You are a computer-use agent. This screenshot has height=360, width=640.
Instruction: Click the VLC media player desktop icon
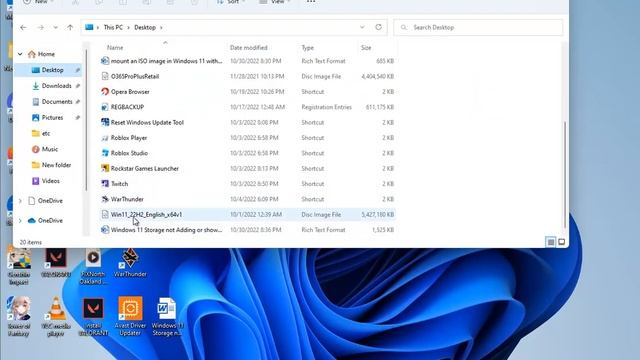pyautogui.click(x=56, y=317)
